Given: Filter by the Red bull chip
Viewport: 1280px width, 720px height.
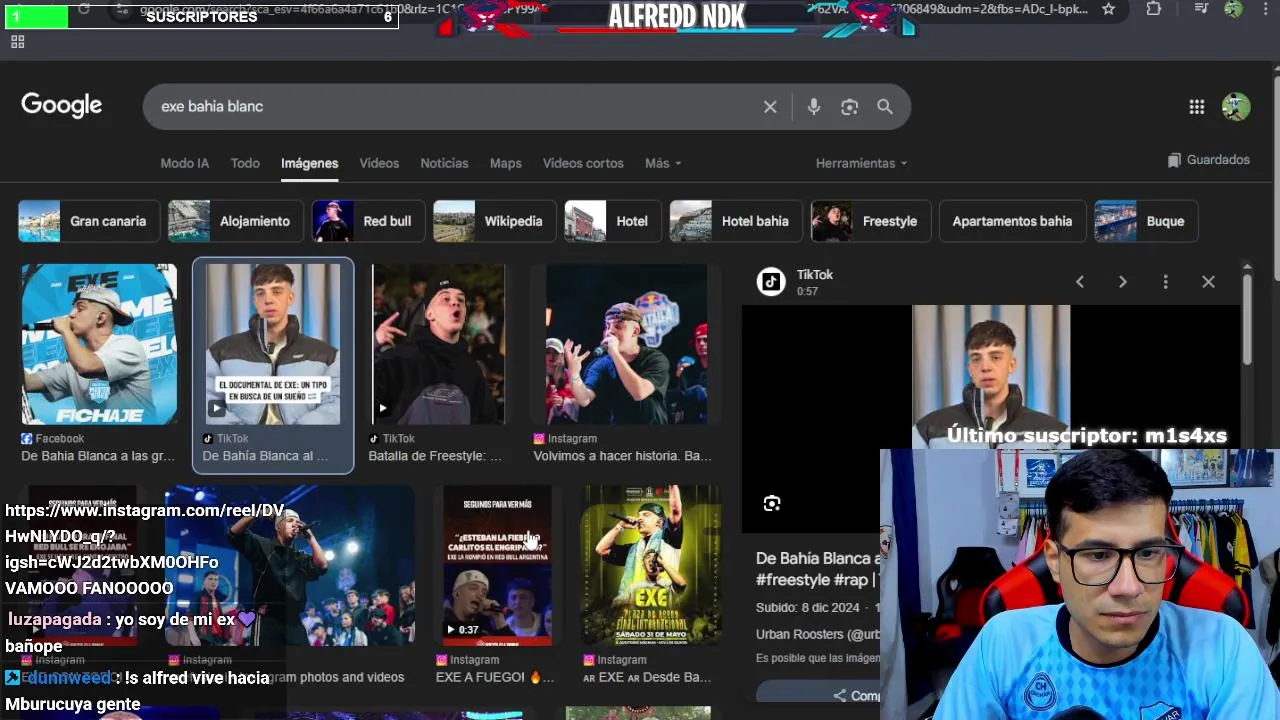Looking at the screenshot, I should [x=367, y=221].
